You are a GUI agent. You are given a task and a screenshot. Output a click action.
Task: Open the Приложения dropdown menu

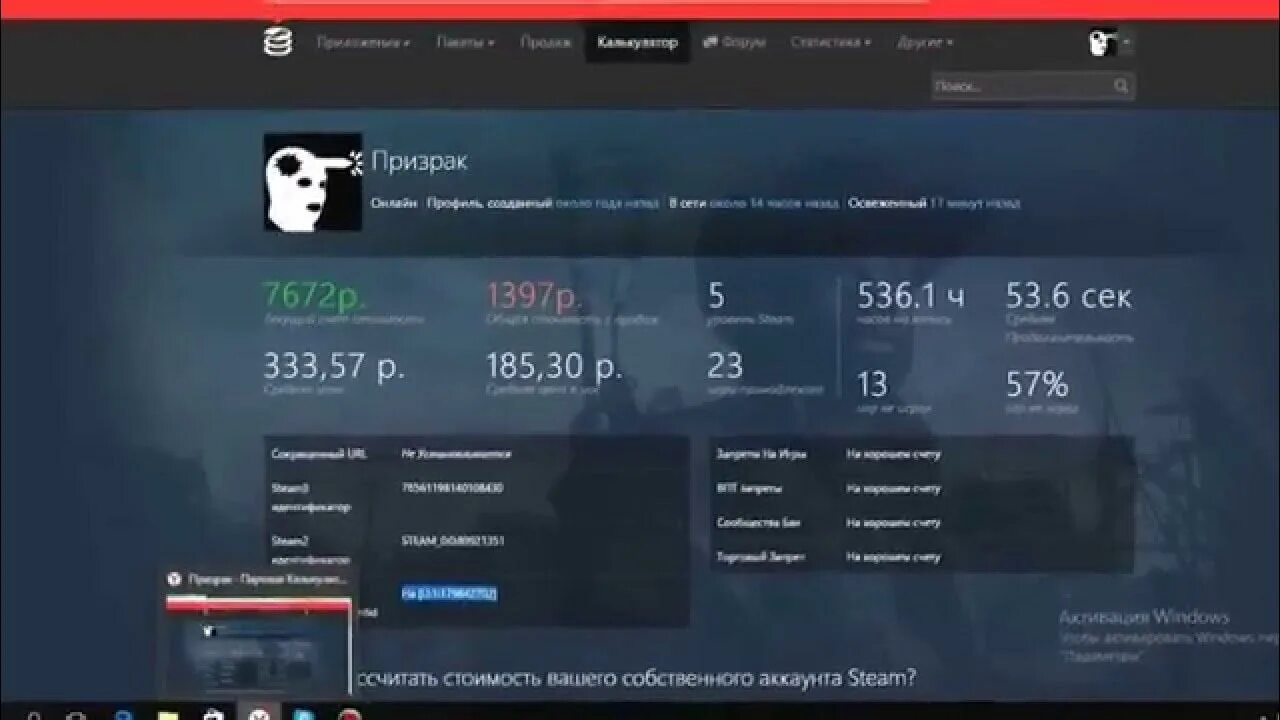point(363,42)
